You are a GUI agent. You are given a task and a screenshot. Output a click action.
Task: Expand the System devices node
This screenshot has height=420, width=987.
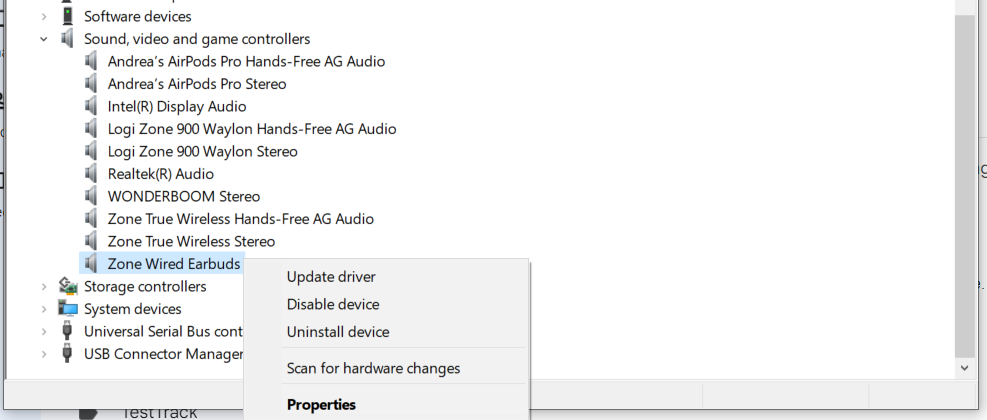coord(43,309)
